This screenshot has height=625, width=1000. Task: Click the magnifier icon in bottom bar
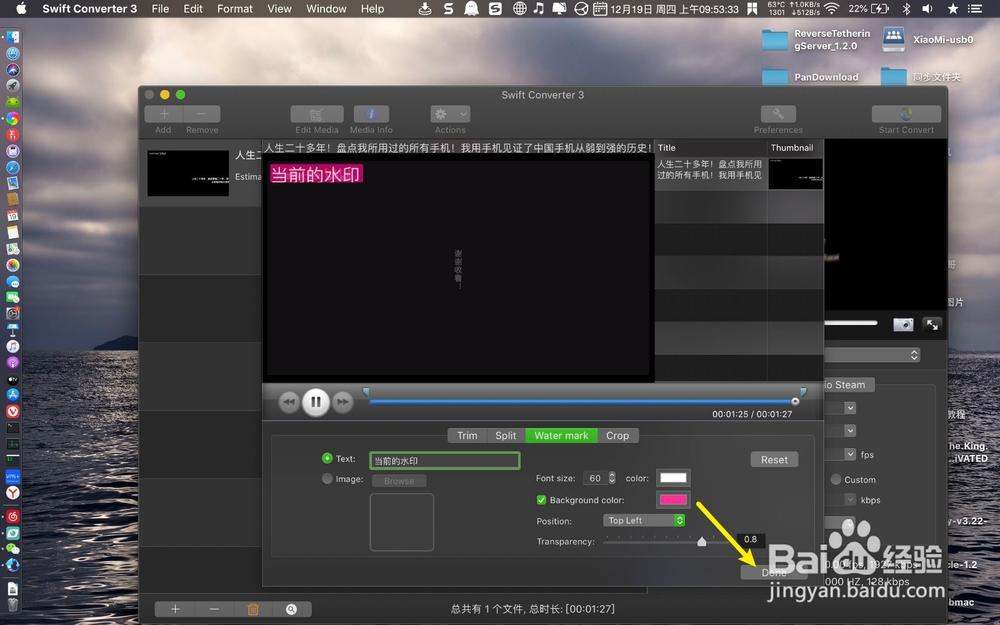[x=291, y=609]
